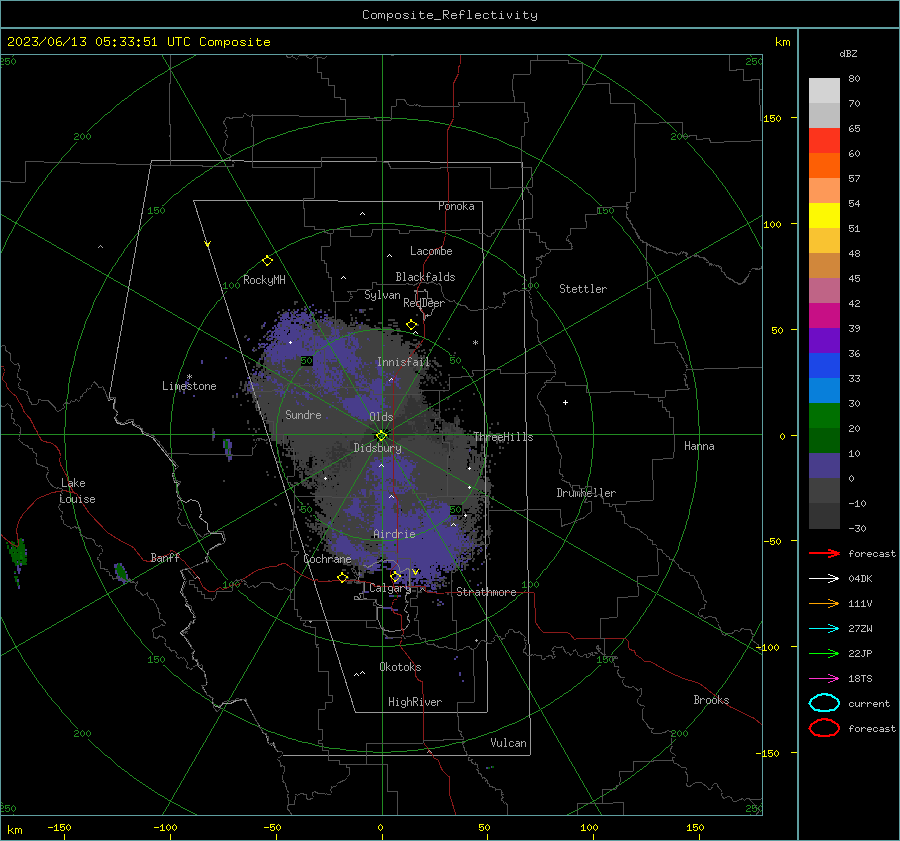
Task: Pick the magenta swatch between 42 and 39 dBZ
Action: [824, 315]
